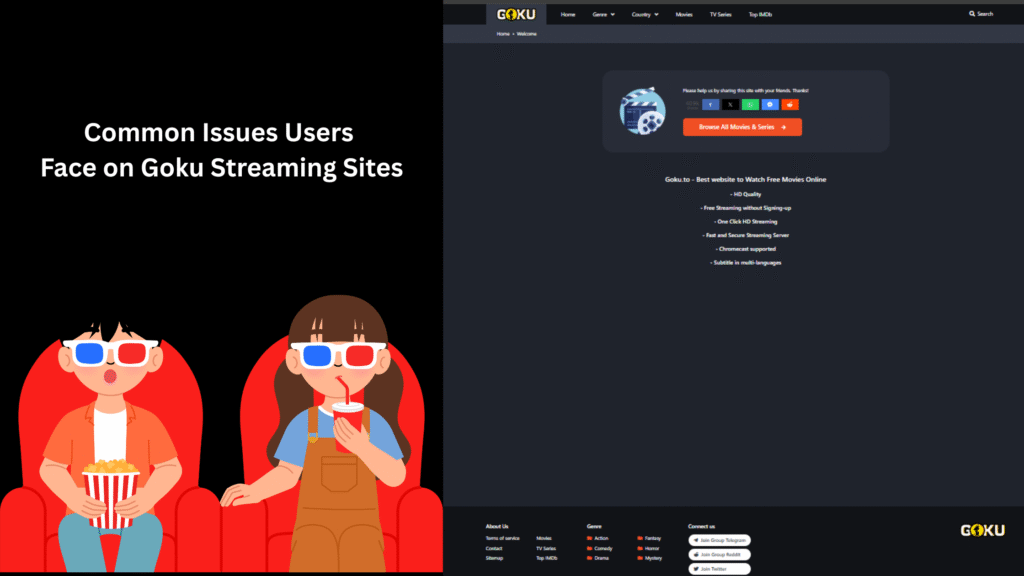
Task: Open the Mystery genre footer link
Action: click(x=654, y=558)
